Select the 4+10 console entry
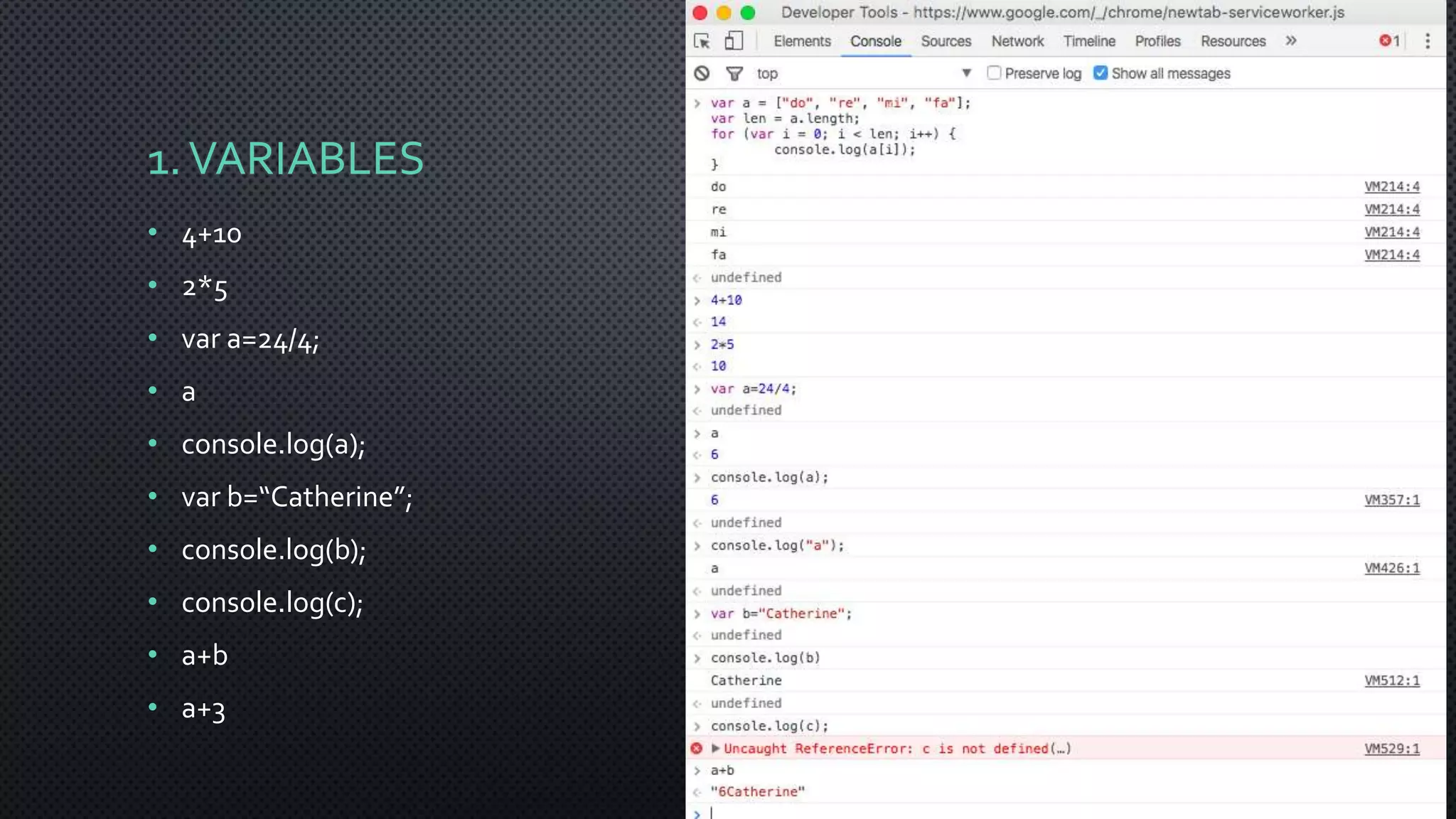This screenshot has width=1456, height=819. point(726,300)
